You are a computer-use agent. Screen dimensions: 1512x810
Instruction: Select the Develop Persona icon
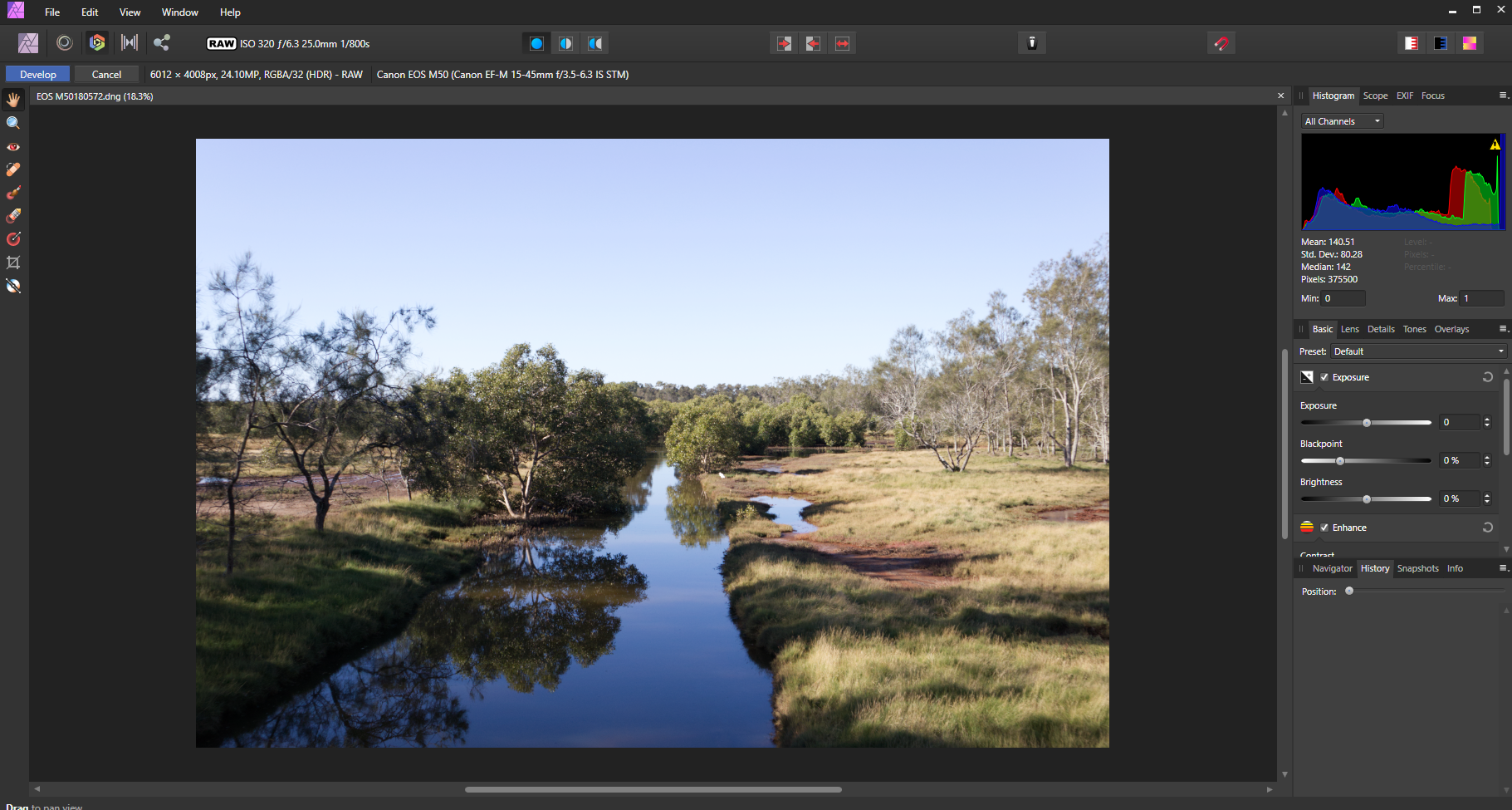click(x=97, y=42)
